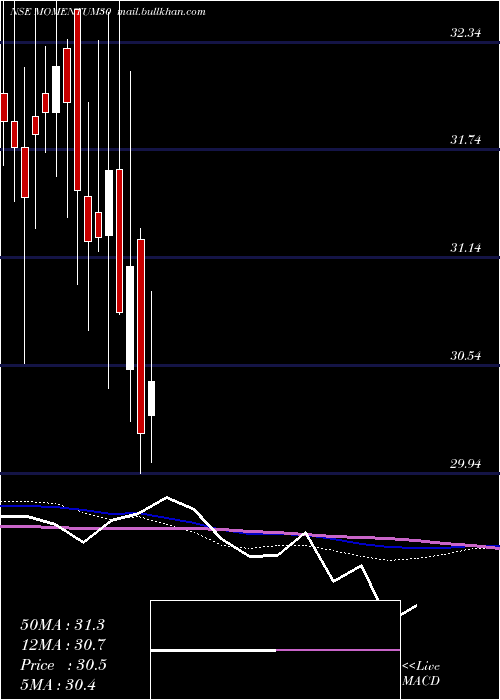Click the MACD histogram box

[275, 650]
